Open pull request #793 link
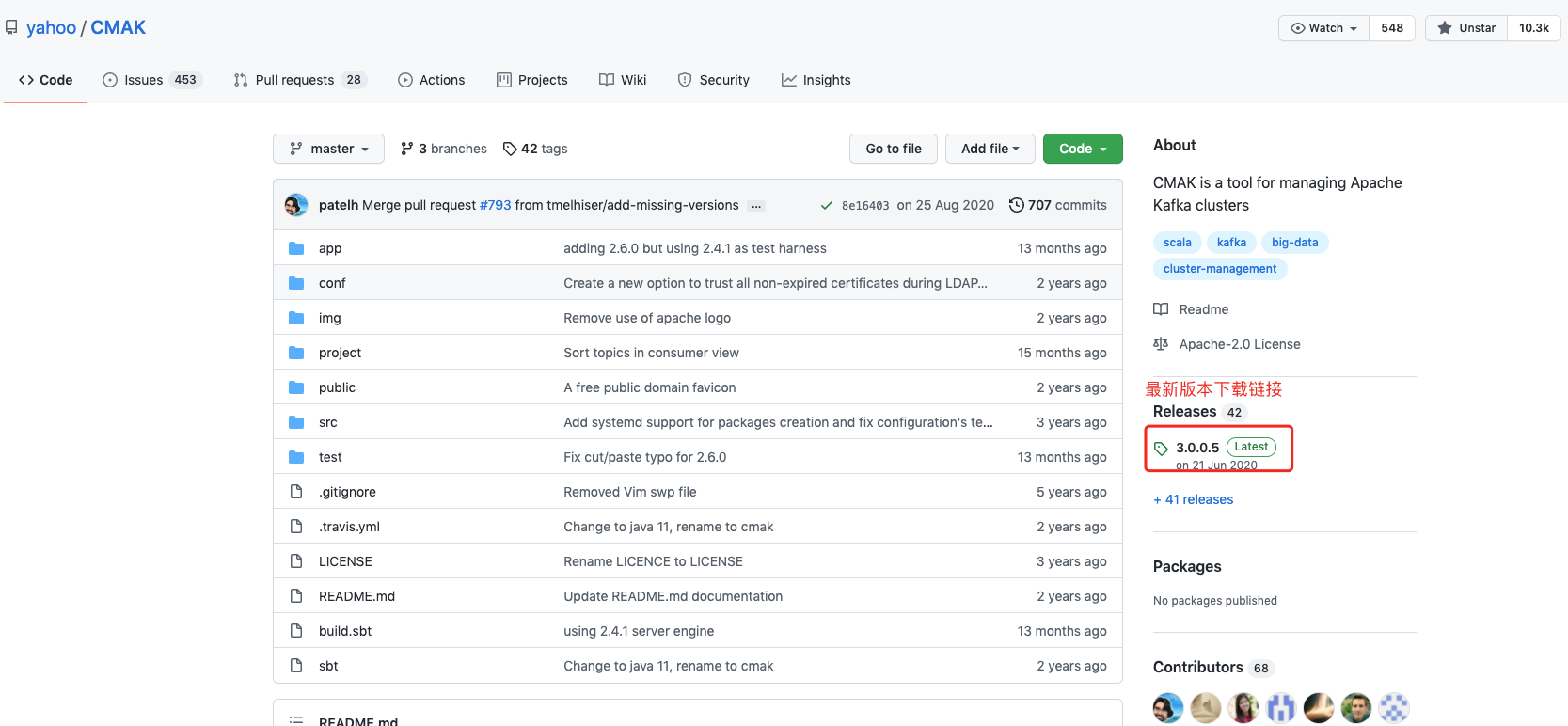 [x=496, y=205]
